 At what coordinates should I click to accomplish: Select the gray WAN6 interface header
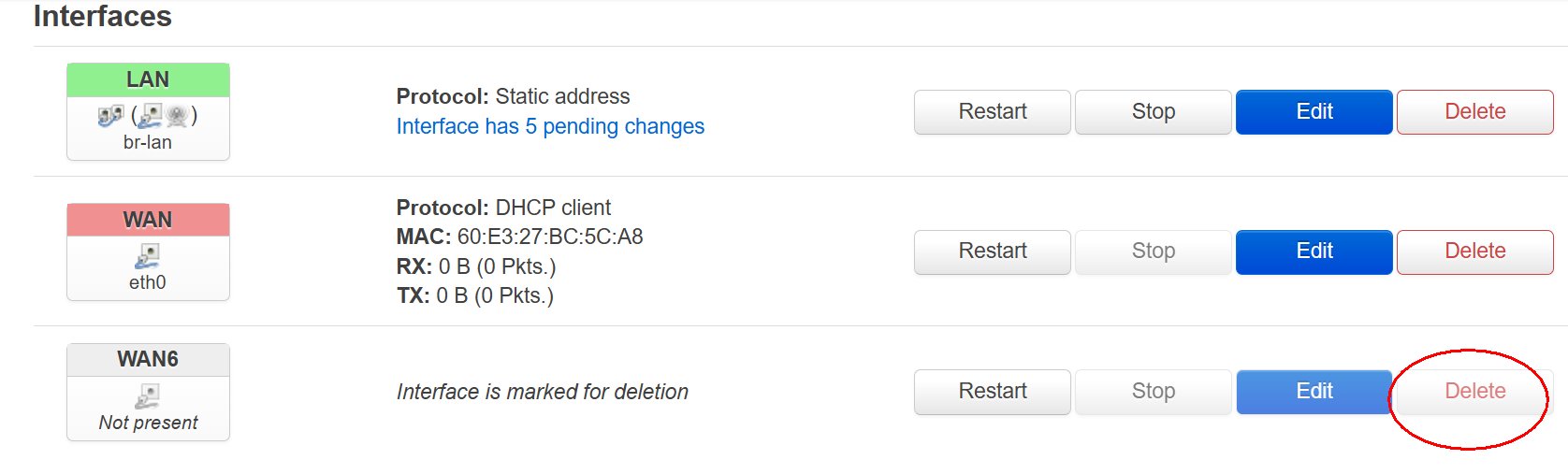(x=148, y=360)
